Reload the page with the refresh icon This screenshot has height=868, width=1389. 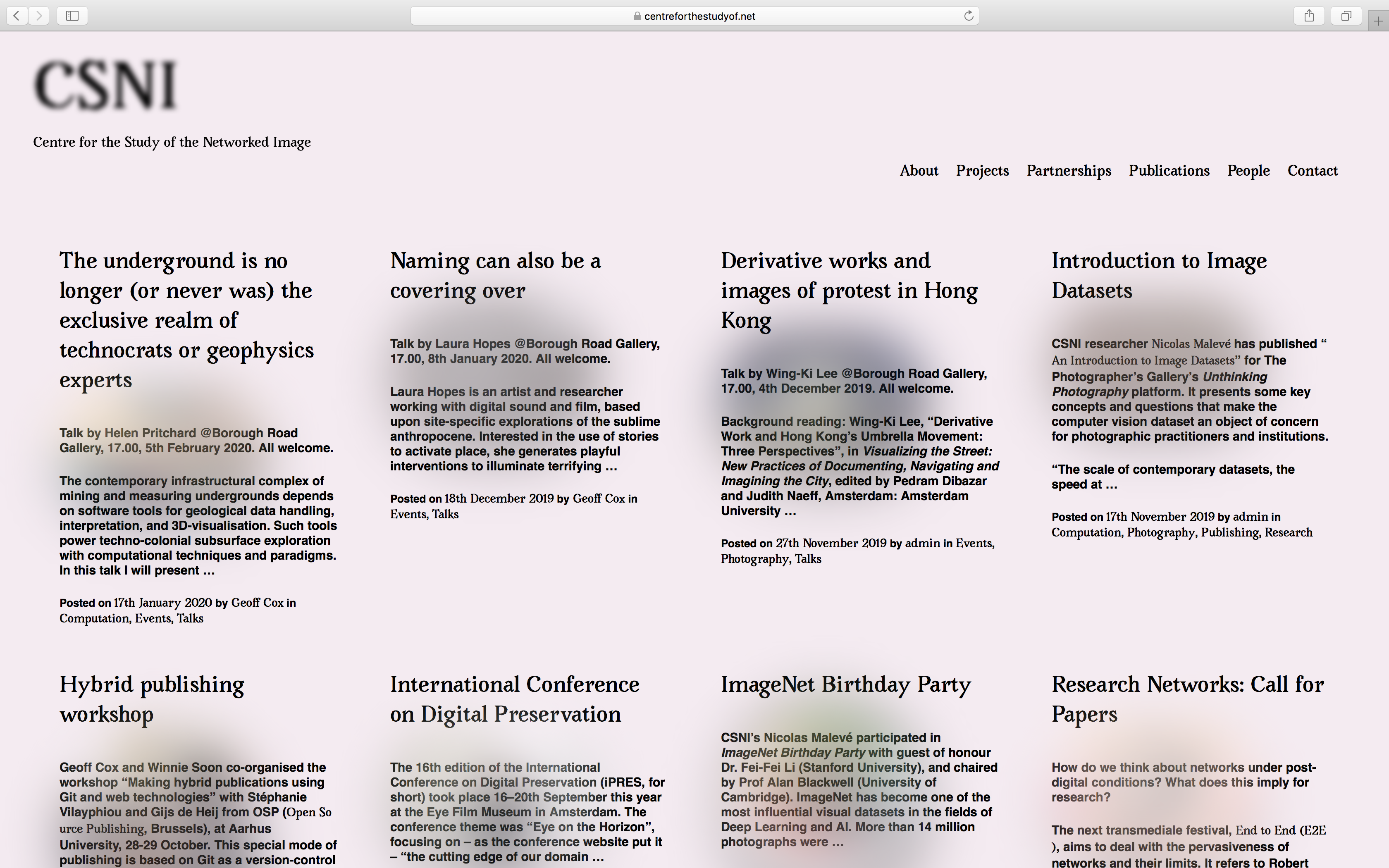pos(968,16)
